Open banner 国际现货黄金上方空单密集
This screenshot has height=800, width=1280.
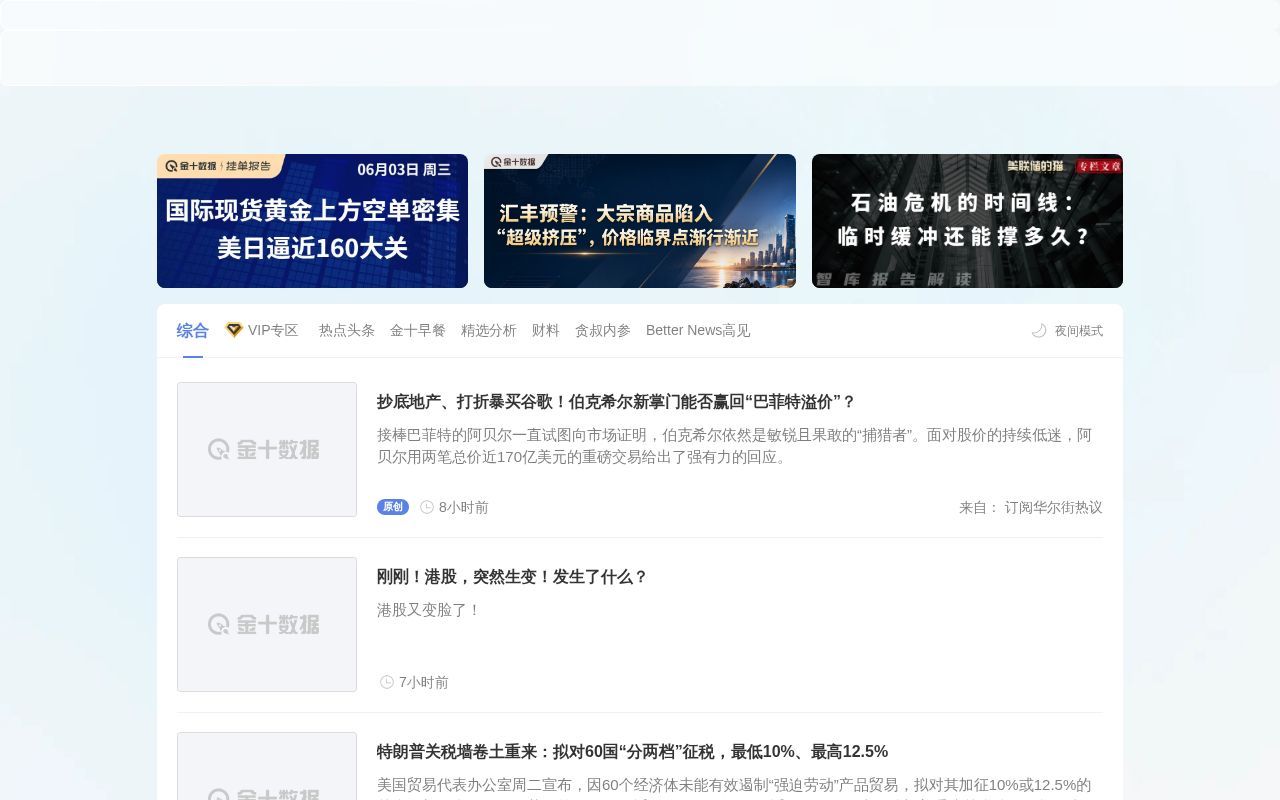coord(312,221)
